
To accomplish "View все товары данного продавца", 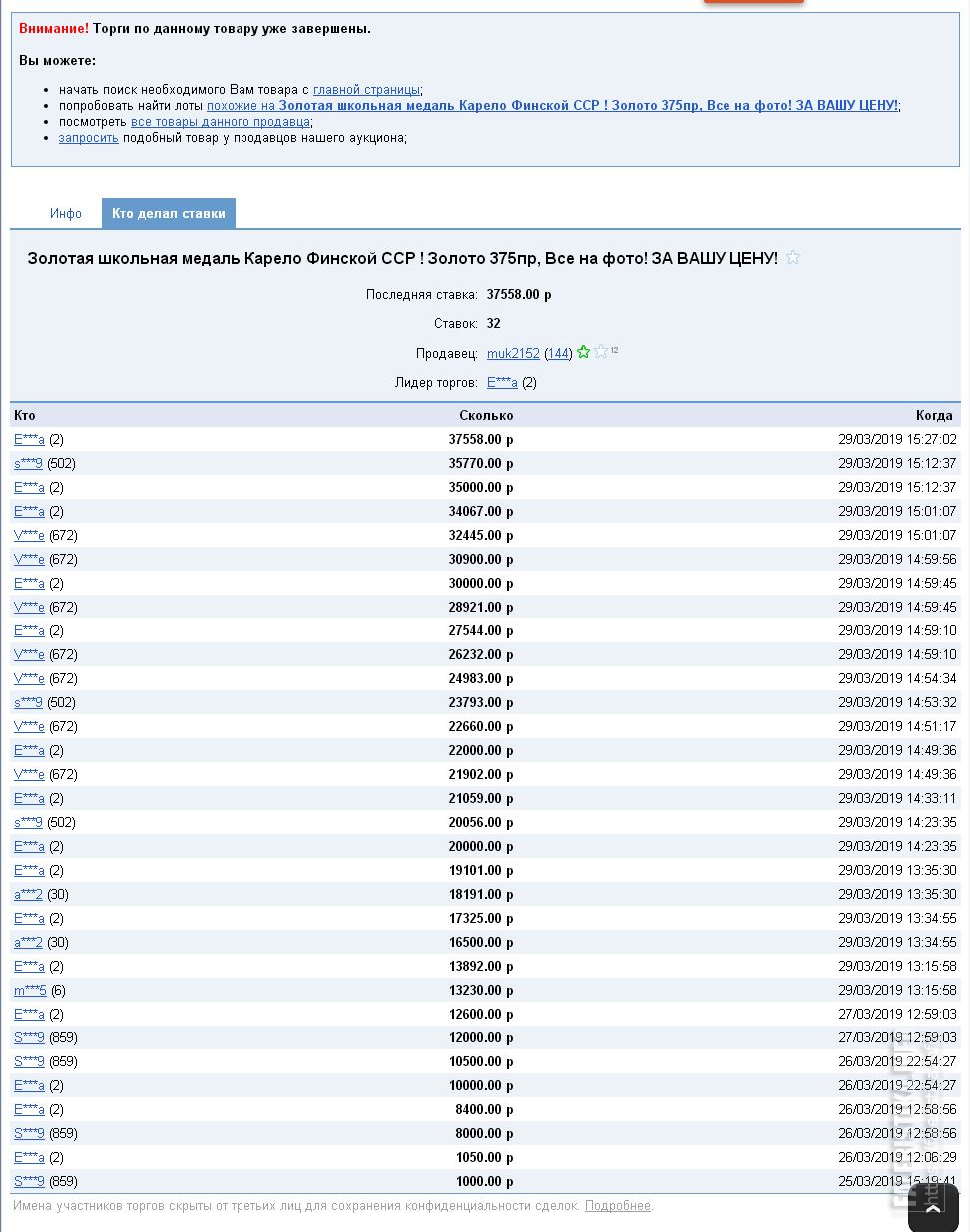I will point(222,122).
